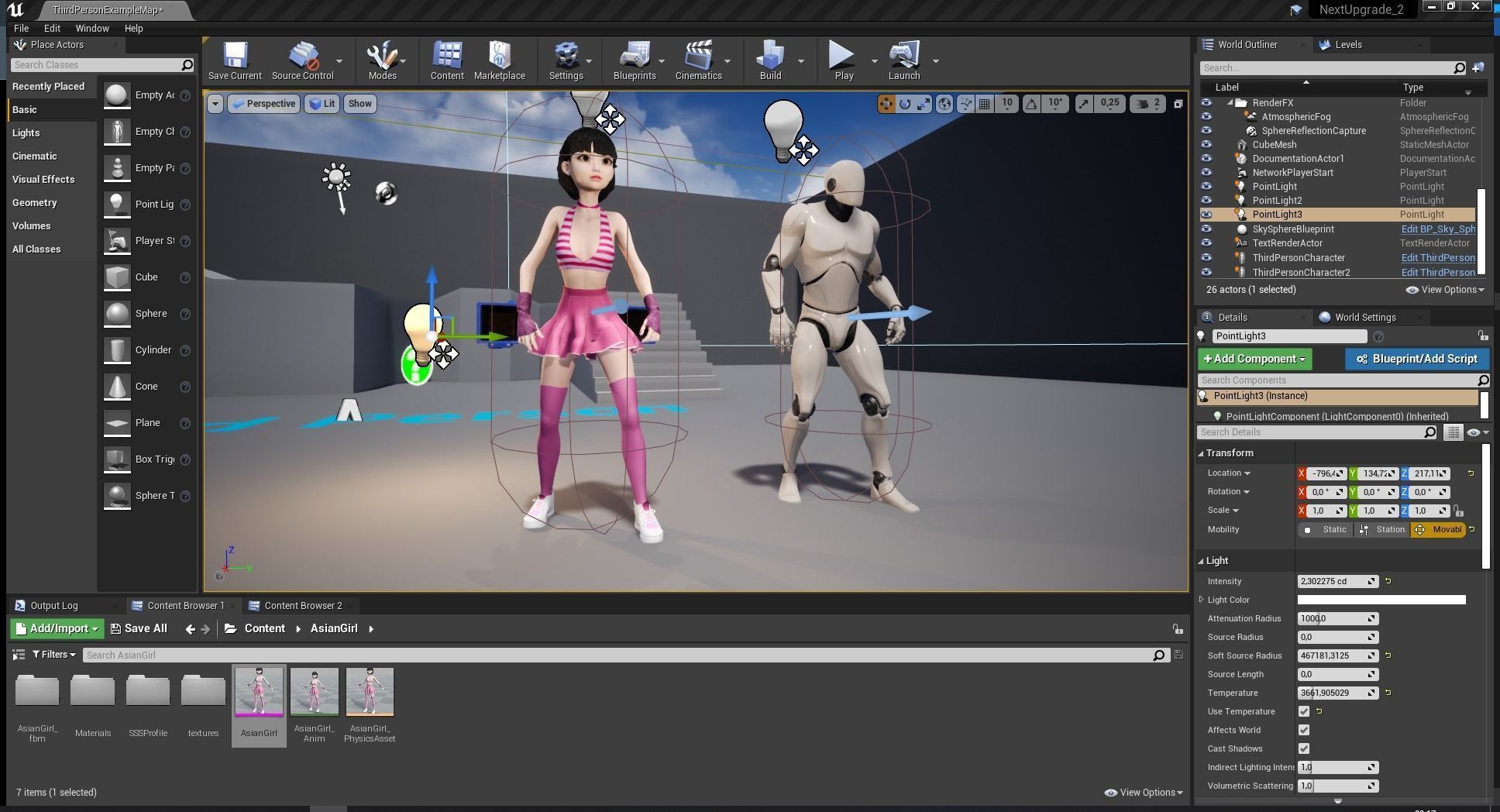This screenshot has width=1500, height=812.
Task: Click the scale transform mode icon in viewport
Action: coord(924,104)
